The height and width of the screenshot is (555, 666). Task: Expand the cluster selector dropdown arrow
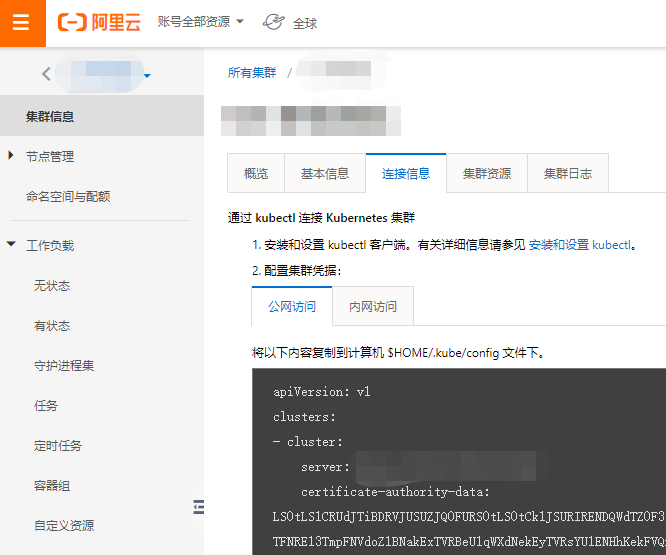(x=147, y=76)
